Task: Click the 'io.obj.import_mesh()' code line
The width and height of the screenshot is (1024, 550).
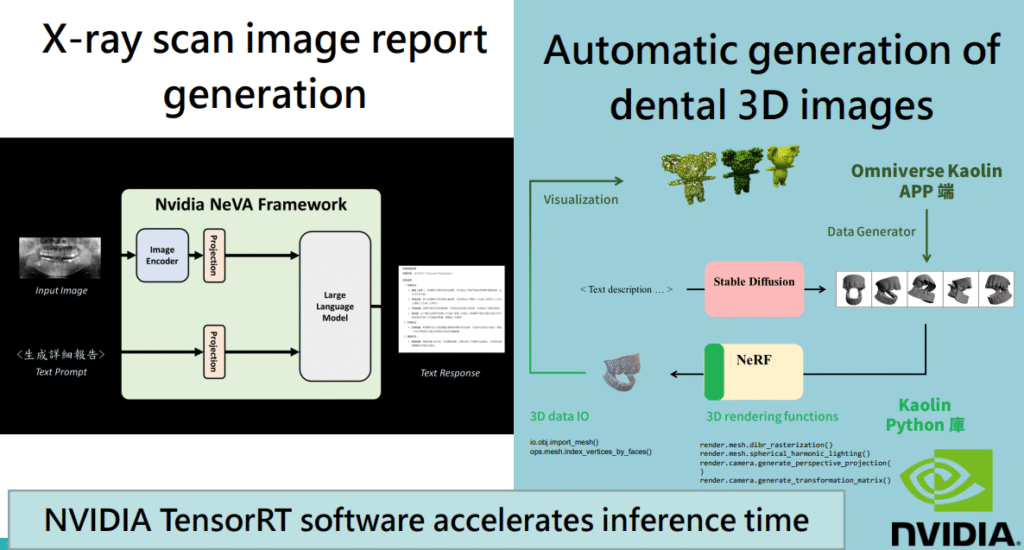Action: (564, 442)
